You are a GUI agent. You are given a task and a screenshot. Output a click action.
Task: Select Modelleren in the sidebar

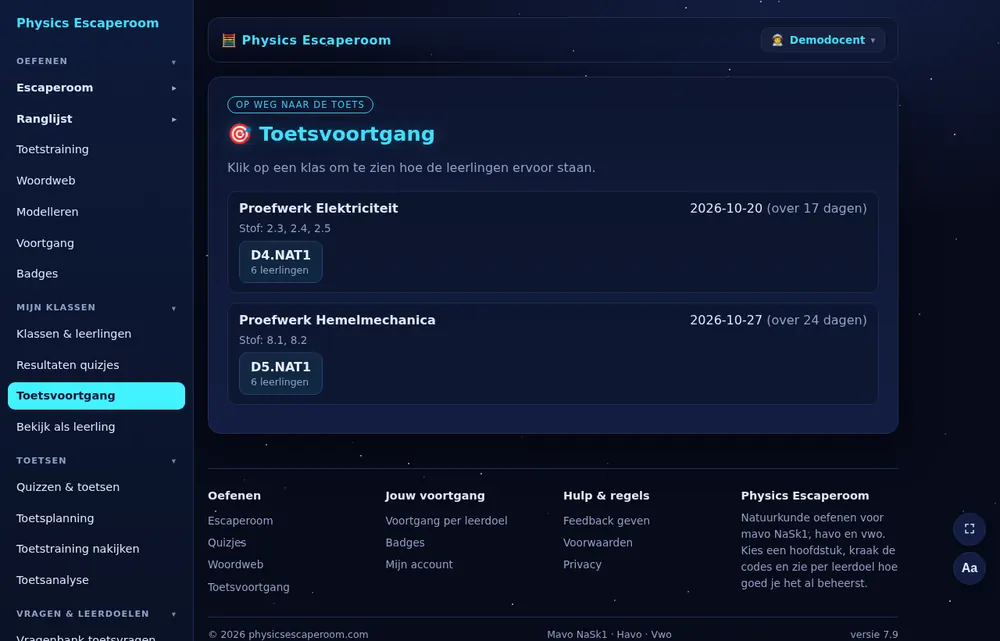coord(96,212)
